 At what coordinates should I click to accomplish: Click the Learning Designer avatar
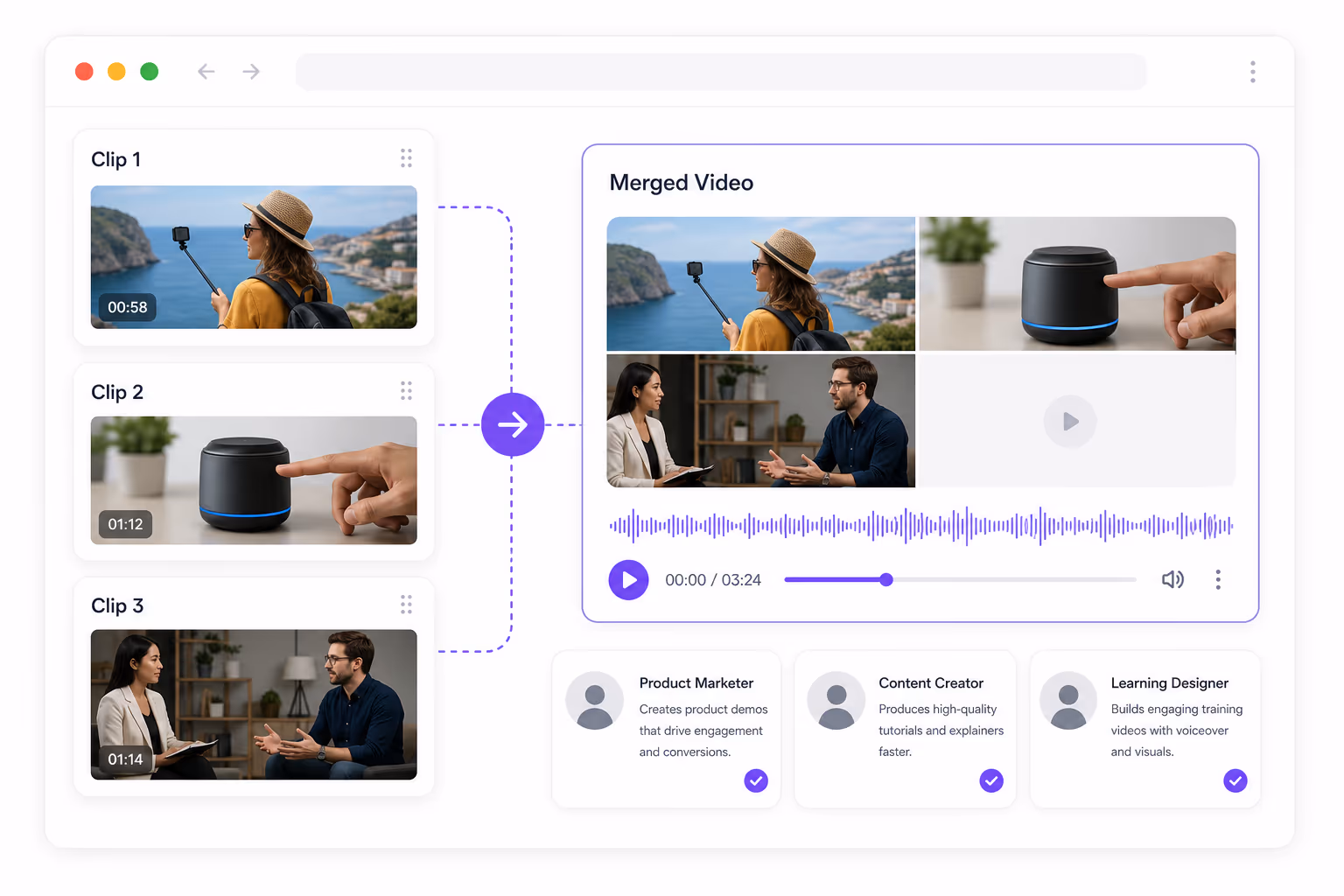click(1068, 701)
